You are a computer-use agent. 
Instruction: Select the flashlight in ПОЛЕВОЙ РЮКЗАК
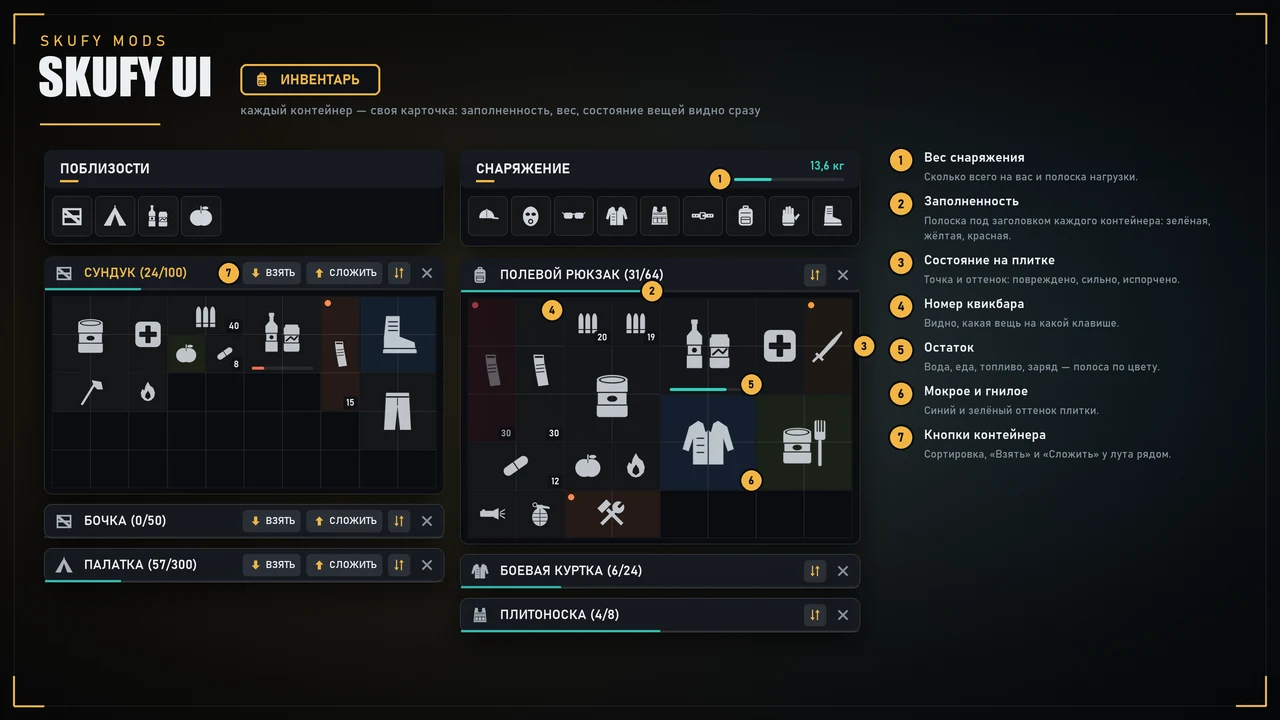493,514
